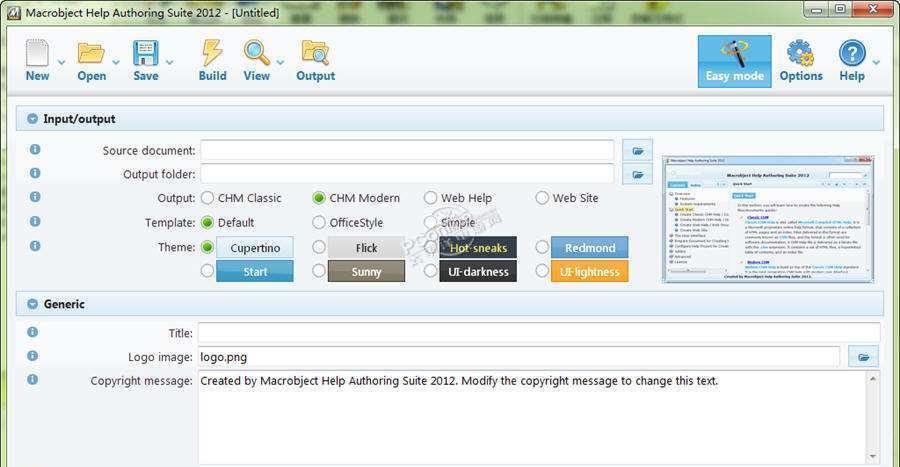900x467 pixels.
Task: Click the Cupertino theme swatch
Action: pos(255,247)
